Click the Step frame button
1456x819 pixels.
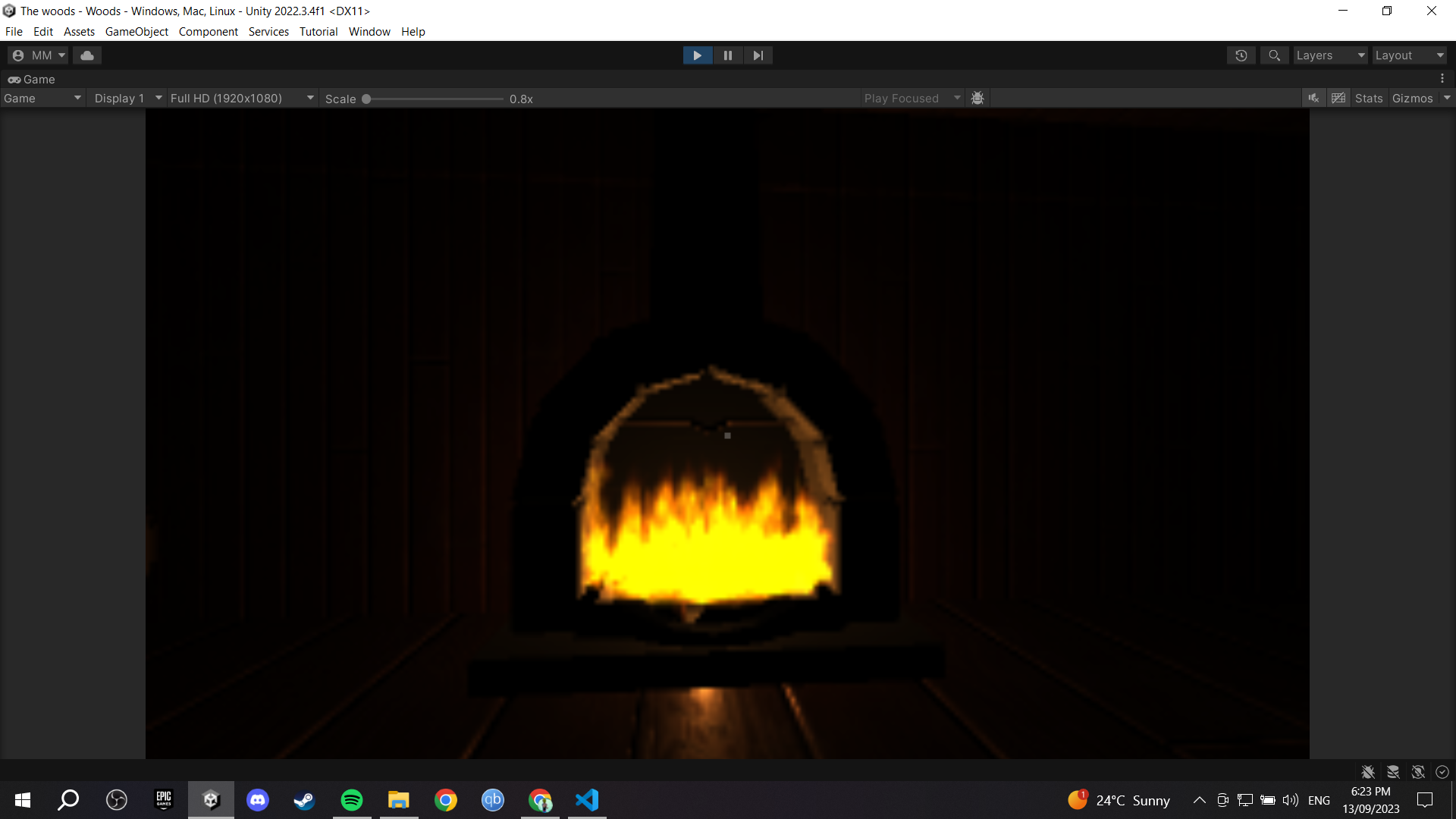coord(758,55)
